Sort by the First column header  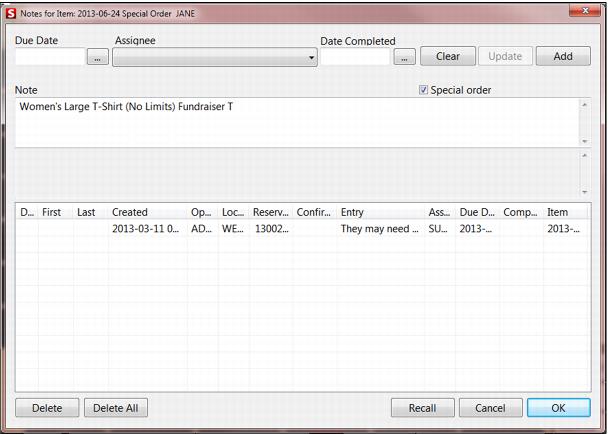[x=56, y=212]
